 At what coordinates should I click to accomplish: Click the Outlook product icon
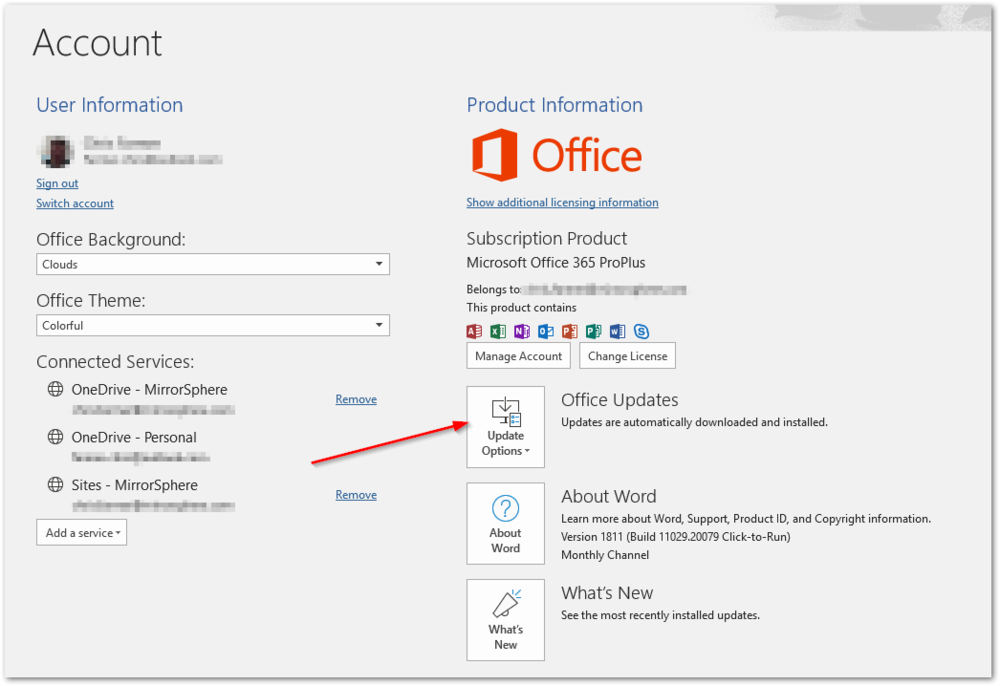click(x=546, y=332)
